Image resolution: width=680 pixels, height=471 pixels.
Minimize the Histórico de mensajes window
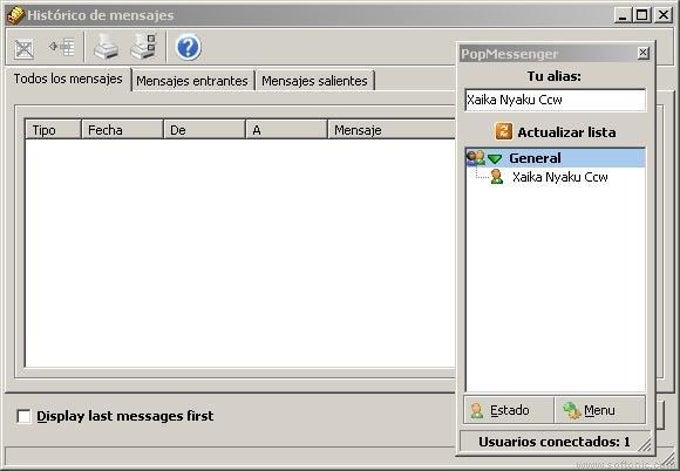tap(624, 15)
